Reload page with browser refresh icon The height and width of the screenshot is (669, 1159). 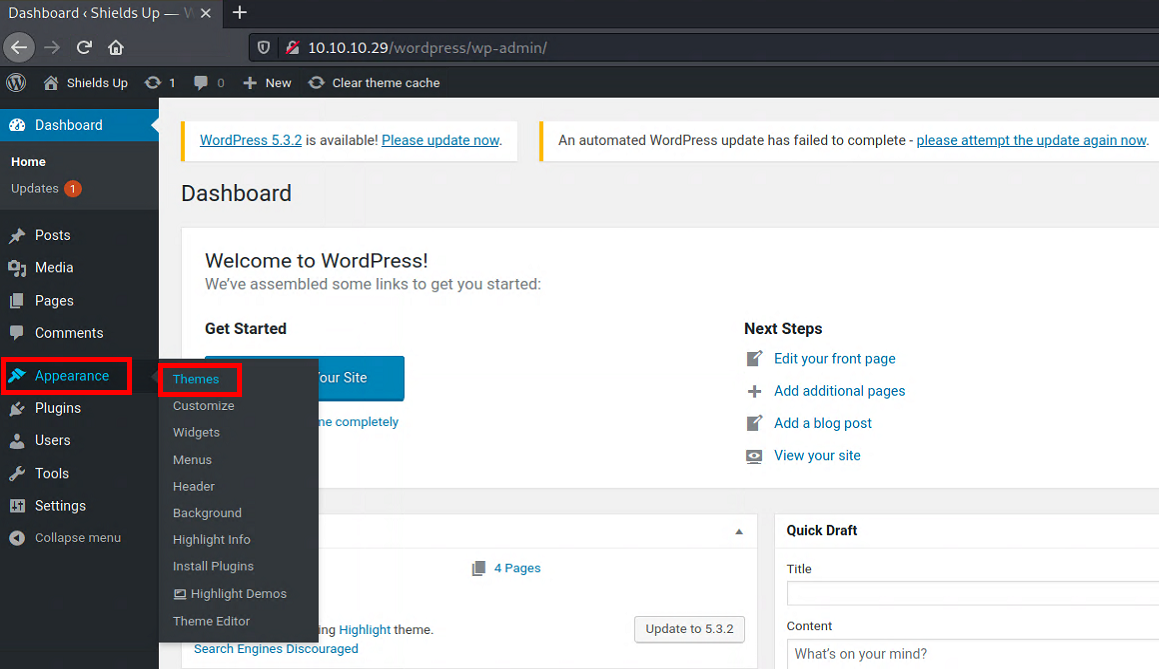(x=84, y=47)
